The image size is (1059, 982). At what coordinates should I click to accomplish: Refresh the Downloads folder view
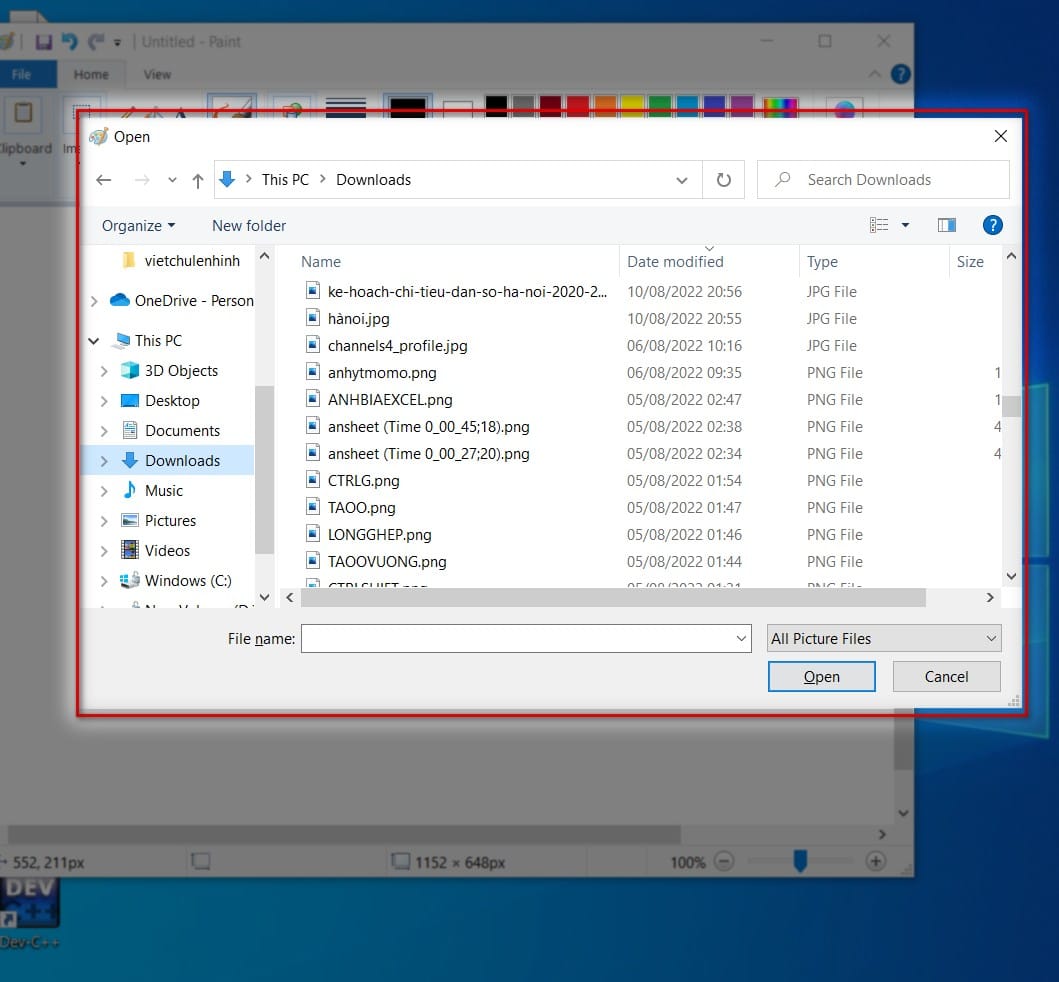pos(724,179)
